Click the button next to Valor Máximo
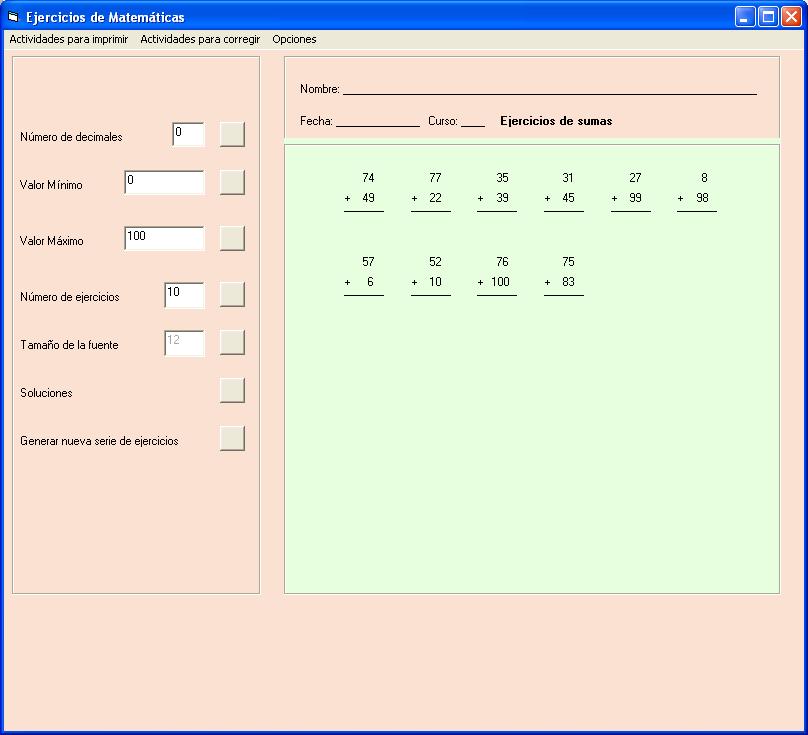The image size is (808, 735). [x=232, y=239]
